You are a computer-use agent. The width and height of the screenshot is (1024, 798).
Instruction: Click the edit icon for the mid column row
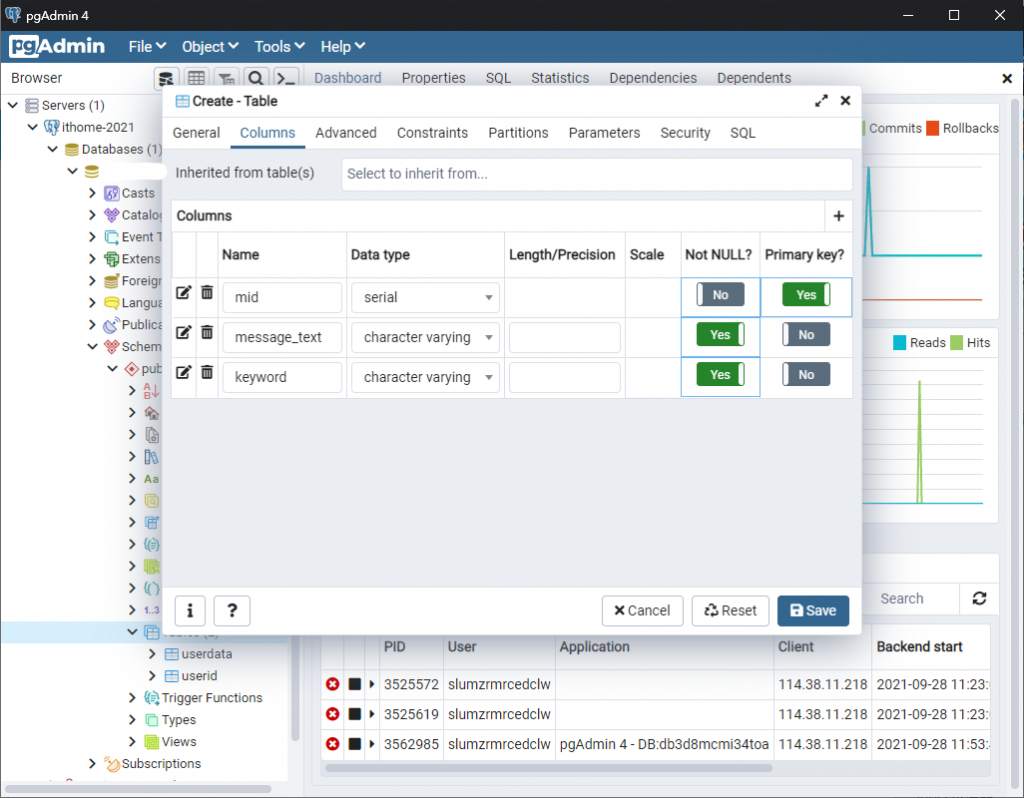[184, 293]
